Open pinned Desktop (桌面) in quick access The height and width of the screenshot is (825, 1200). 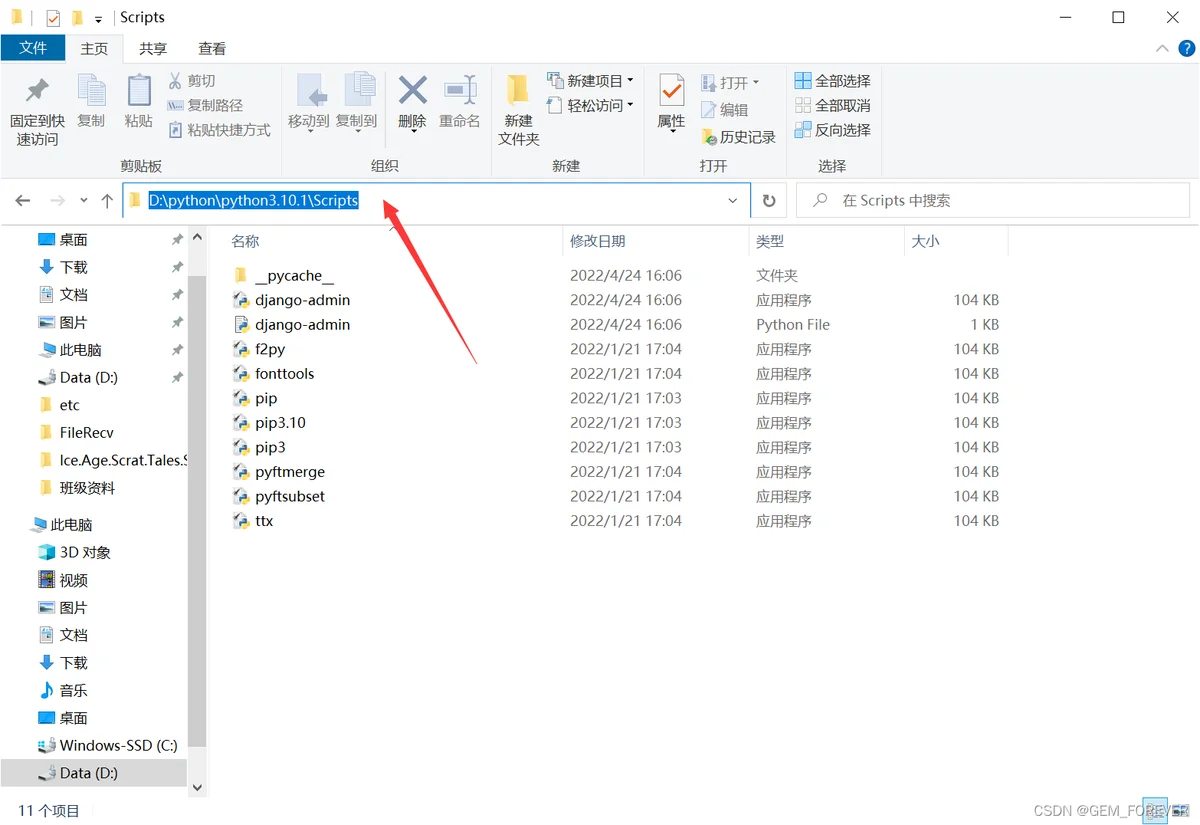73,240
